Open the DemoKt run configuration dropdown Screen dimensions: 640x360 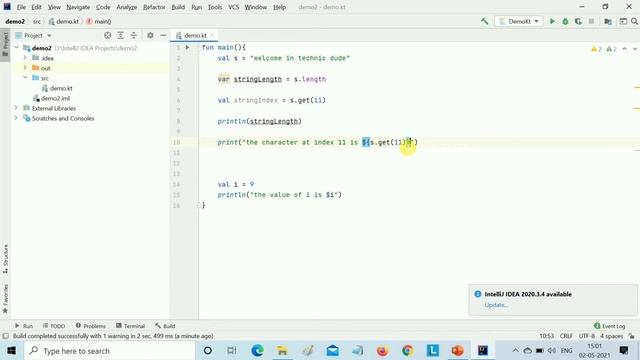[519, 21]
